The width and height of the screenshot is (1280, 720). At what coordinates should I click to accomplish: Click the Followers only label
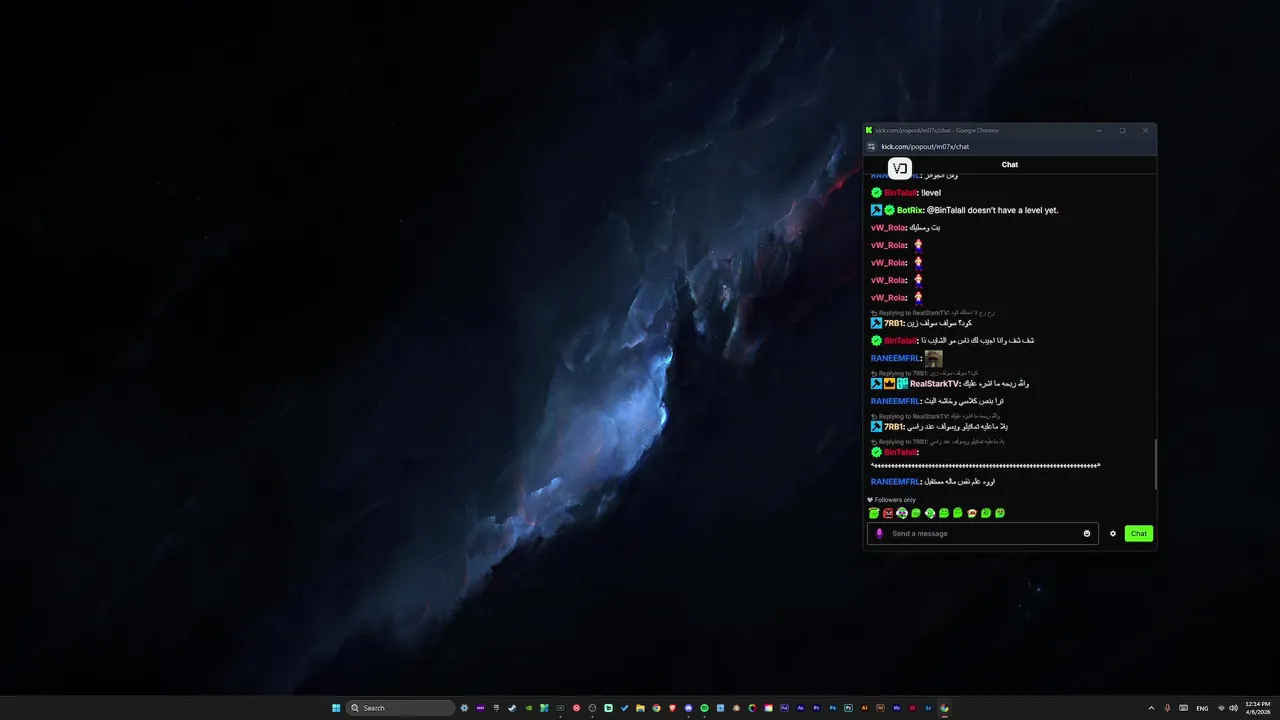pos(895,500)
